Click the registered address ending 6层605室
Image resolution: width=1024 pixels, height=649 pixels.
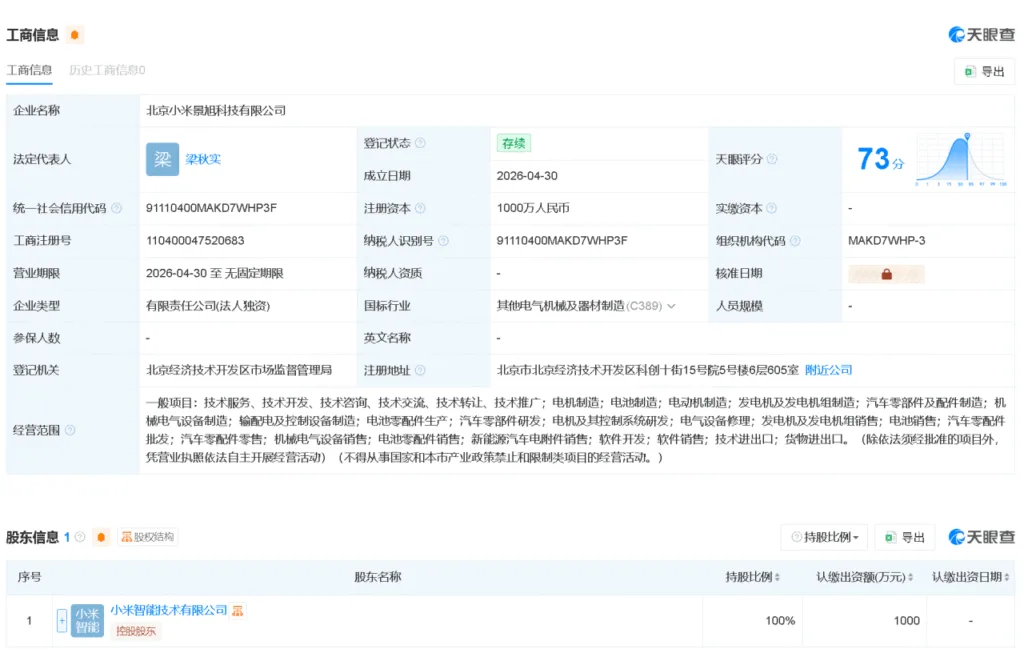tap(647, 370)
